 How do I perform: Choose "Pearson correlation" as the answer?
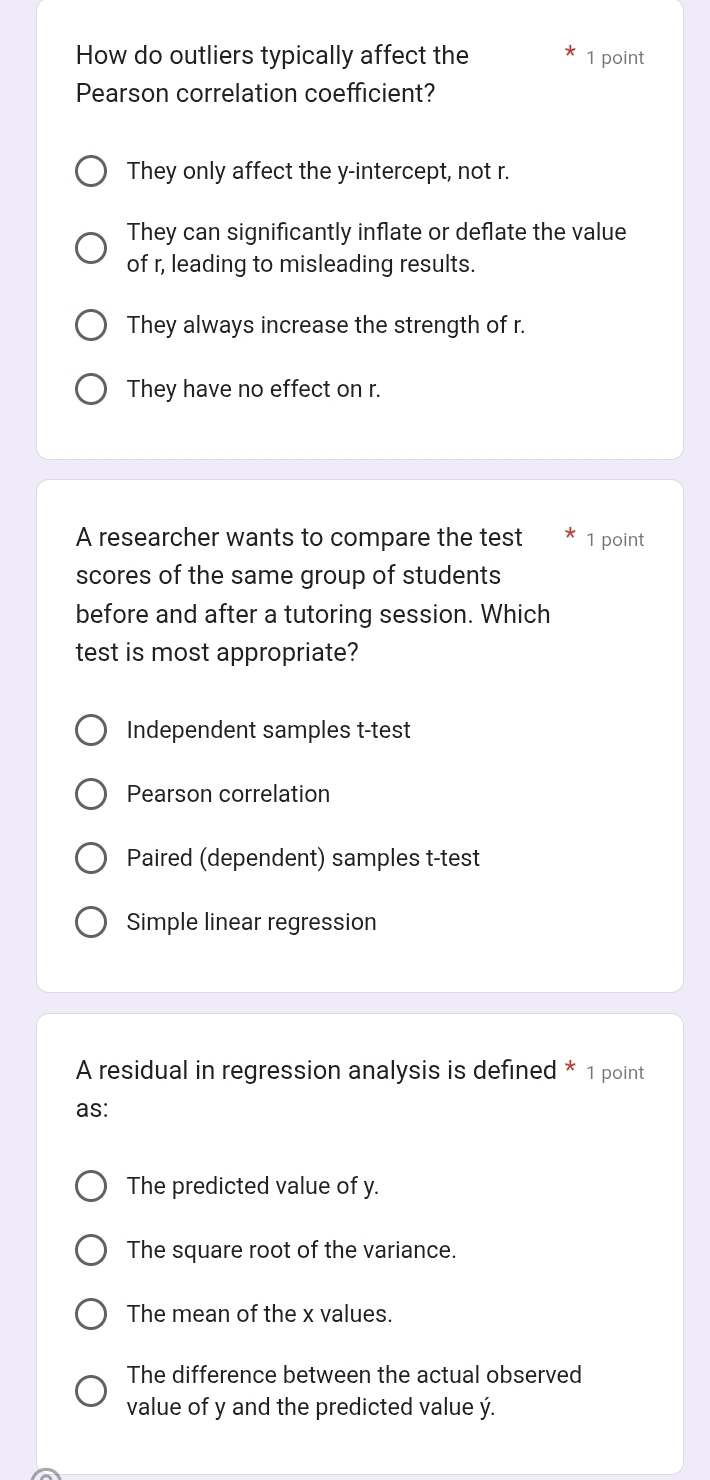click(91, 794)
